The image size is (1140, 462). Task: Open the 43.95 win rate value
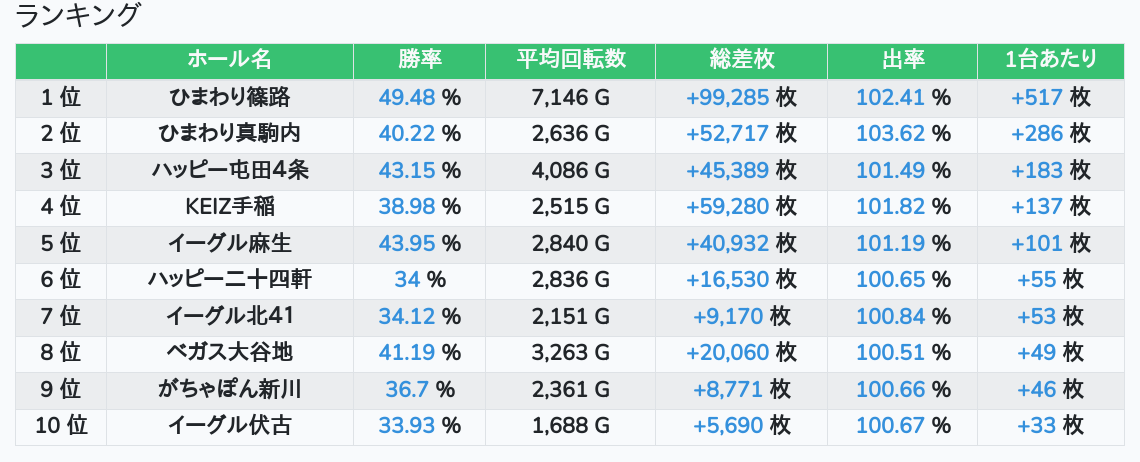pos(408,244)
